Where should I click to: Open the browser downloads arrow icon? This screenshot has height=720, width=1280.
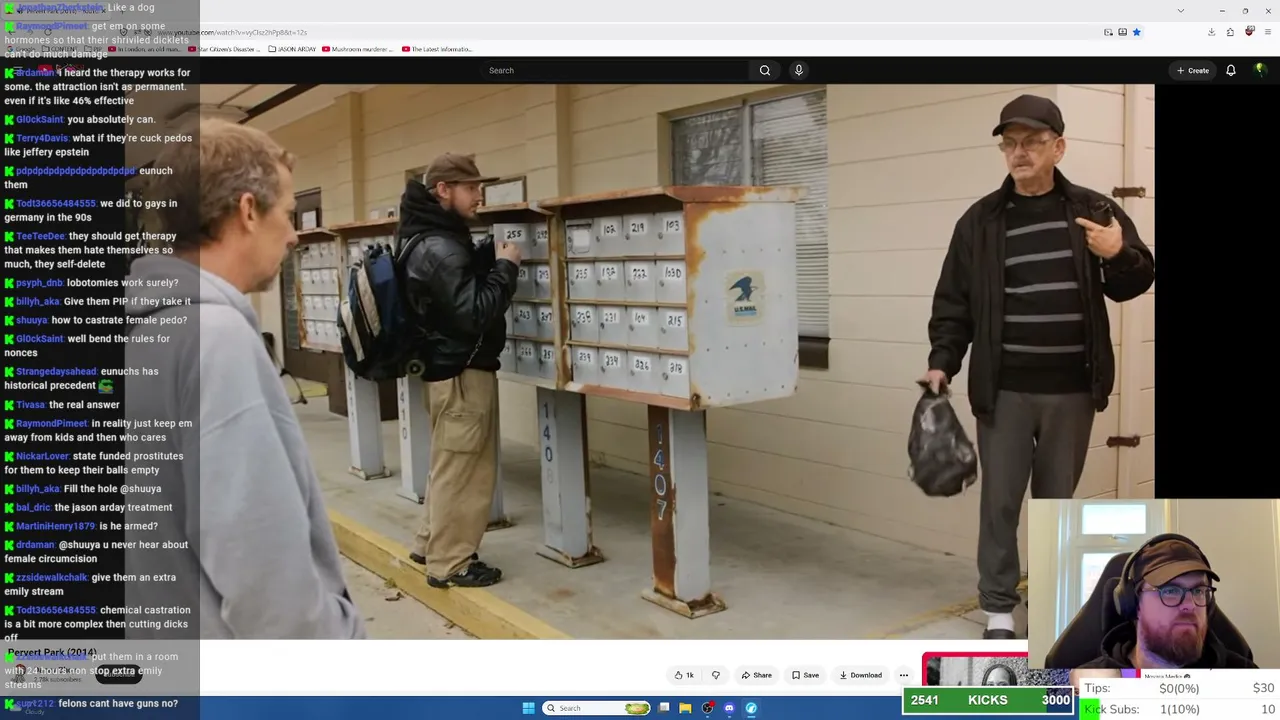1211,32
